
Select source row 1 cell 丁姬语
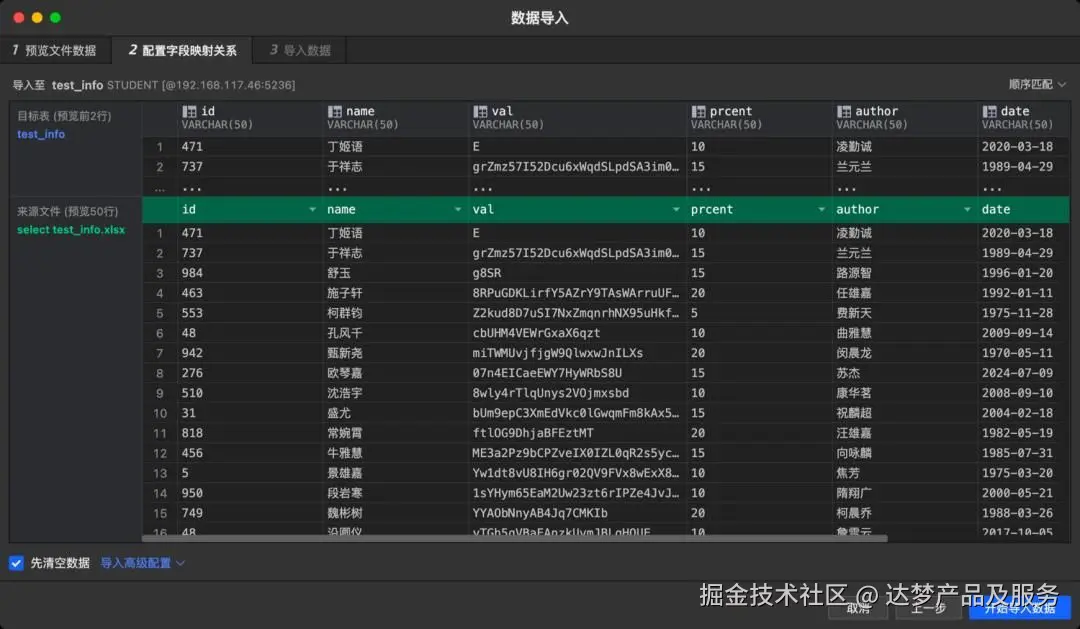[x=345, y=233]
